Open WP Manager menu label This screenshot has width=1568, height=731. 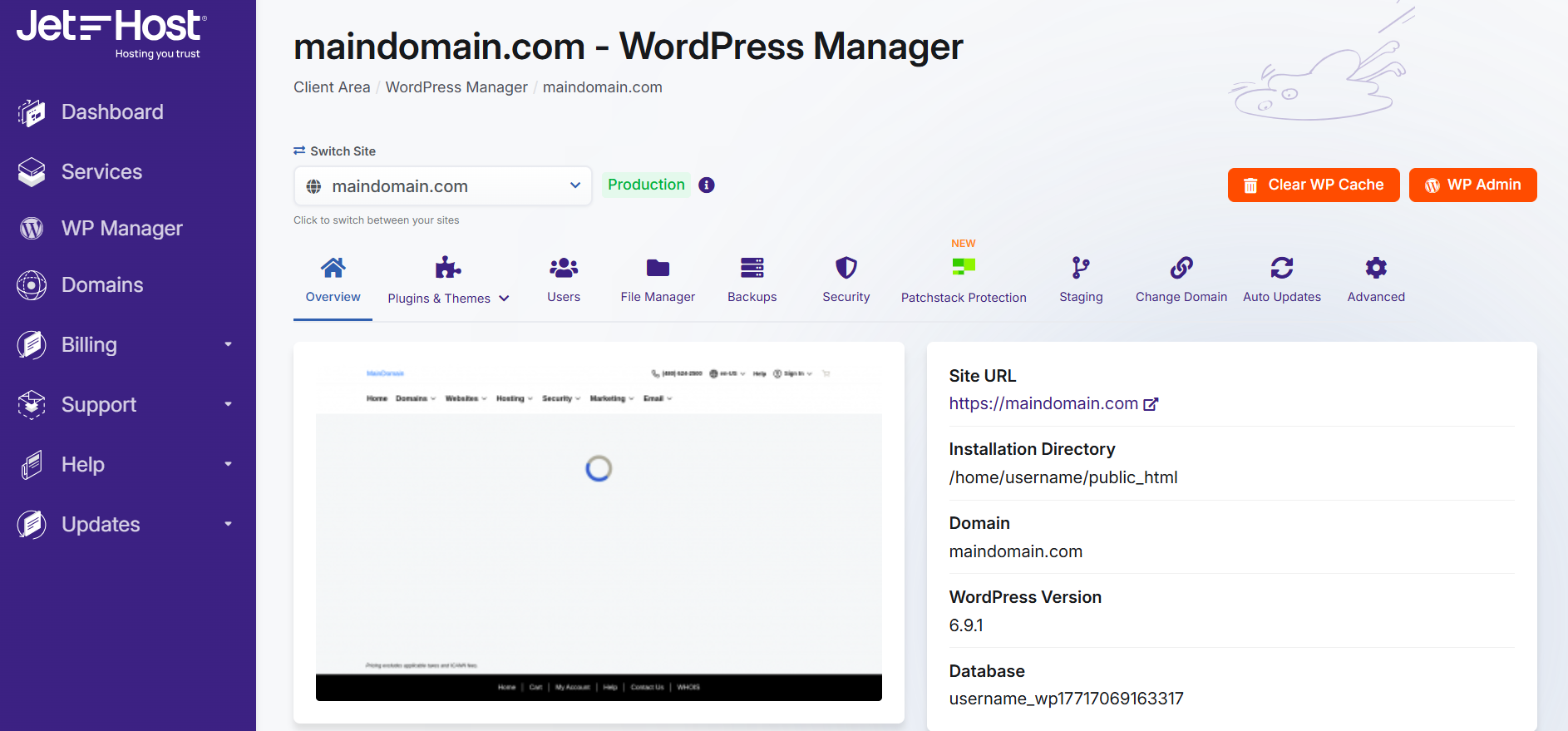coord(122,229)
